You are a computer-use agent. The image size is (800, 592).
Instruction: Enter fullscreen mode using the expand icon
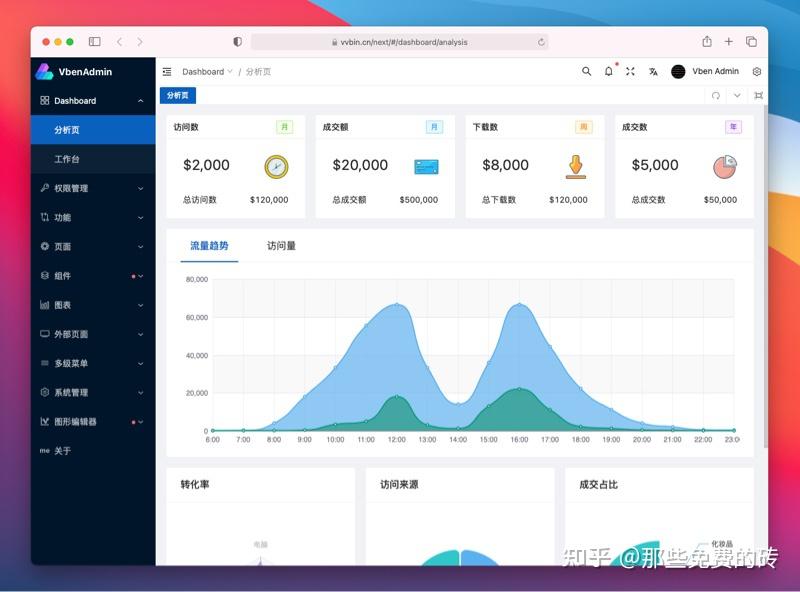(x=630, y=71)
